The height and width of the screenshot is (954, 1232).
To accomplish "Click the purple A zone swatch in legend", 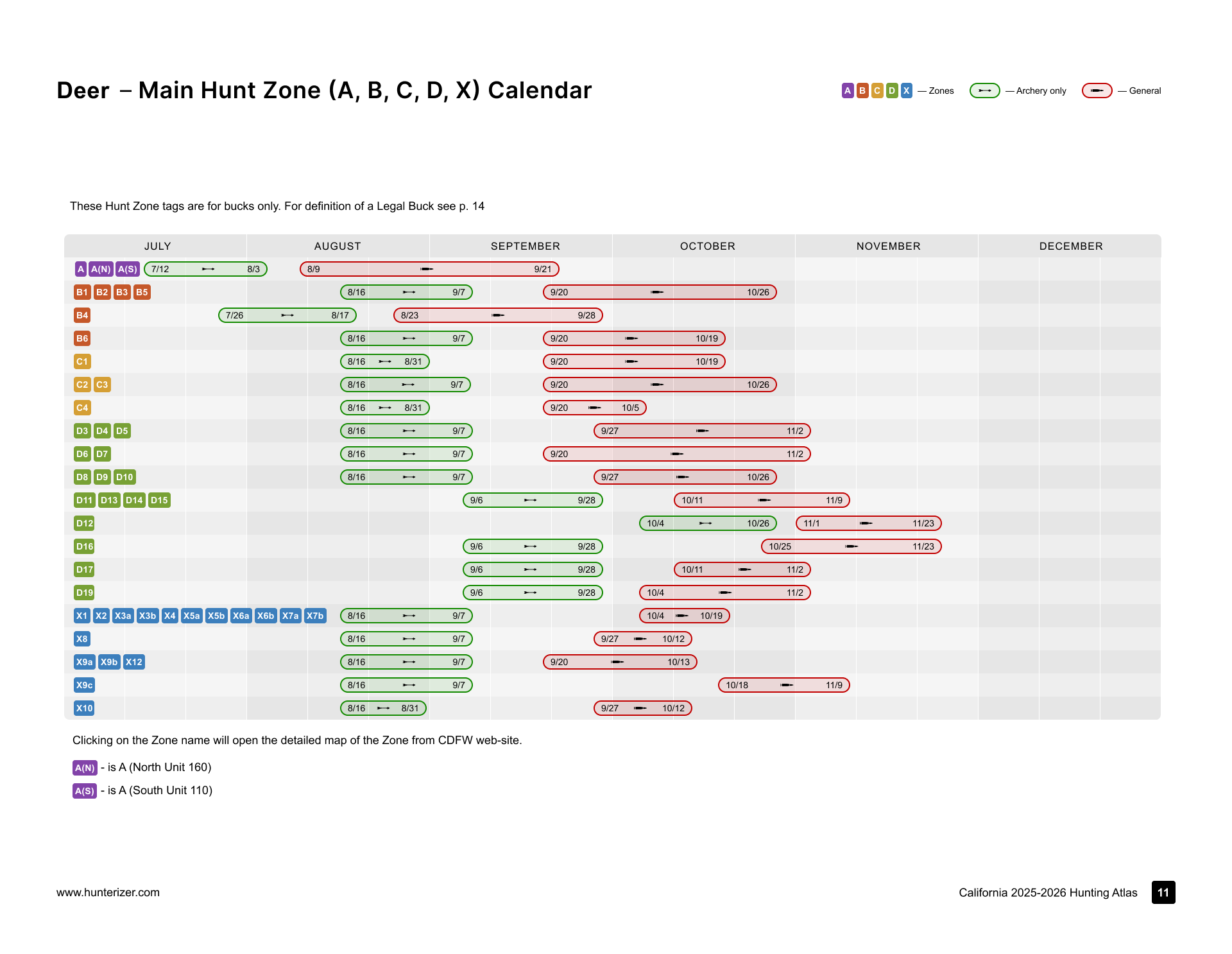I will click(848, 91).
